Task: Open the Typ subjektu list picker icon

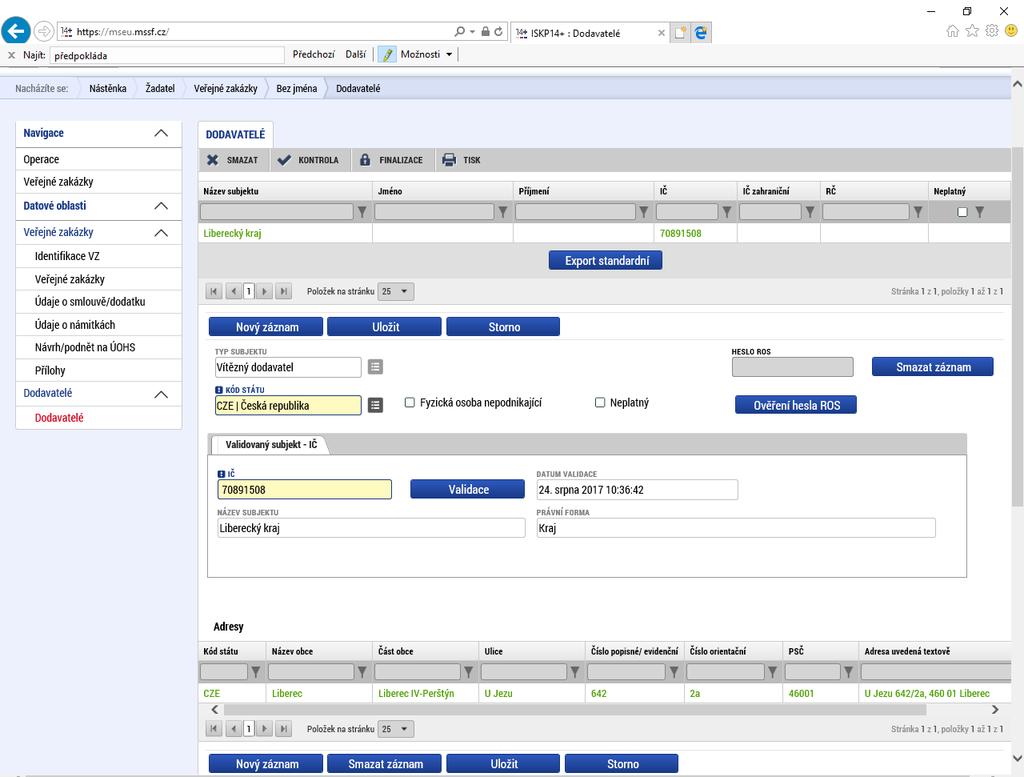Action: 376,367
